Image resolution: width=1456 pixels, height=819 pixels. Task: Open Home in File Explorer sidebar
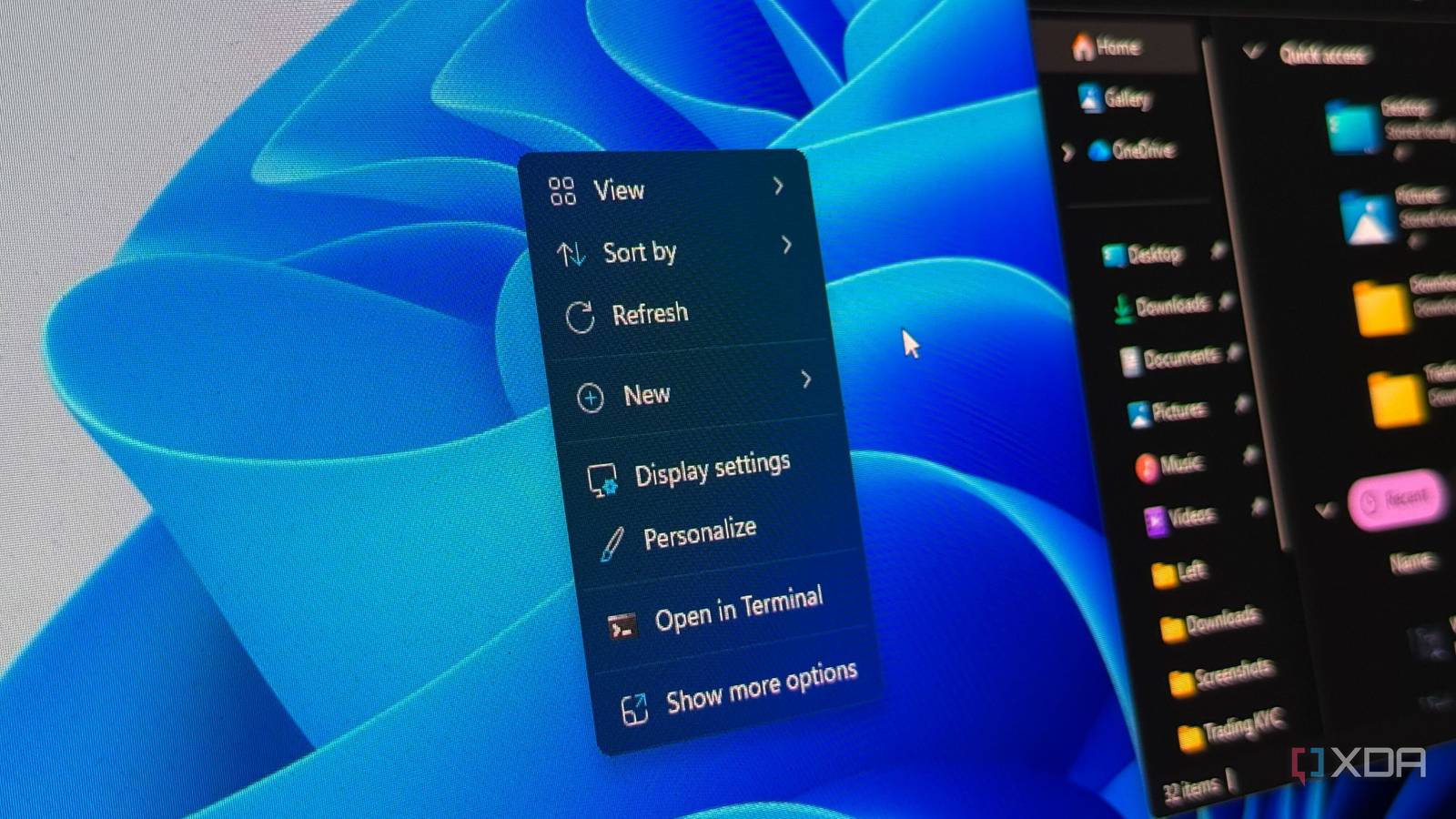1107,46
